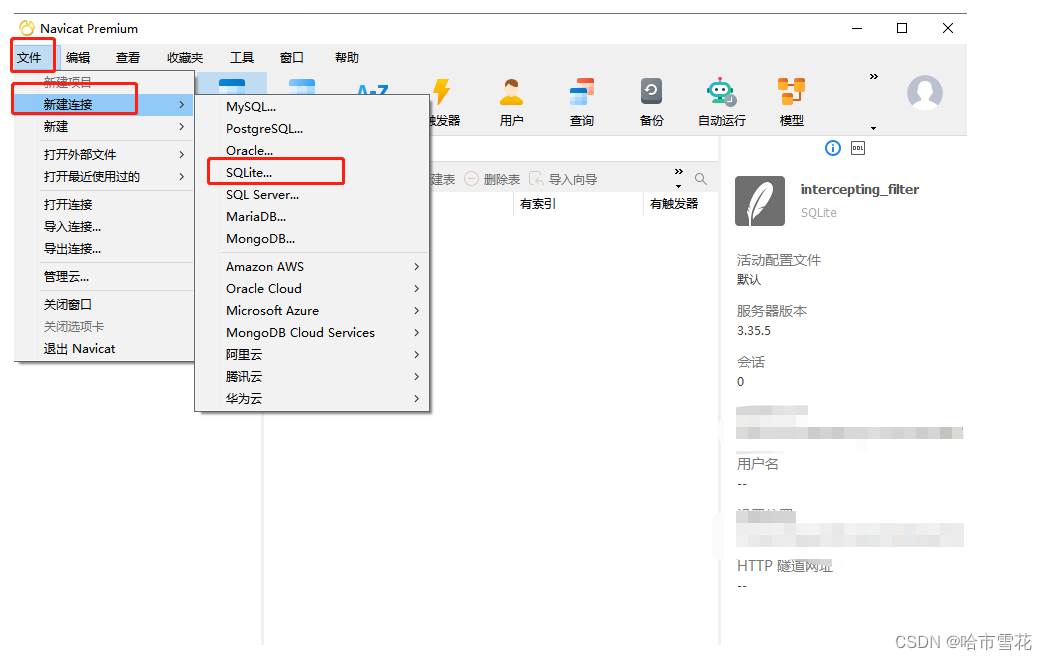The image size is (1047, 660).
Task: Click the 活动配置文件 label
Action: (779, 260)
